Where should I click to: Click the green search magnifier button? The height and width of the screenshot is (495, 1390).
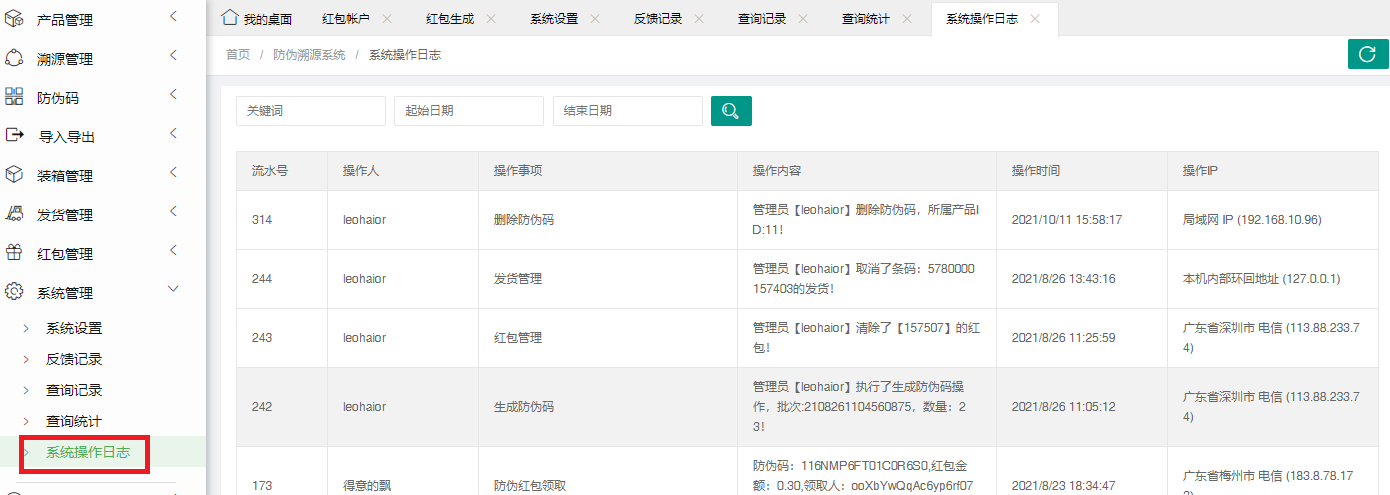[x=731, y=111]
